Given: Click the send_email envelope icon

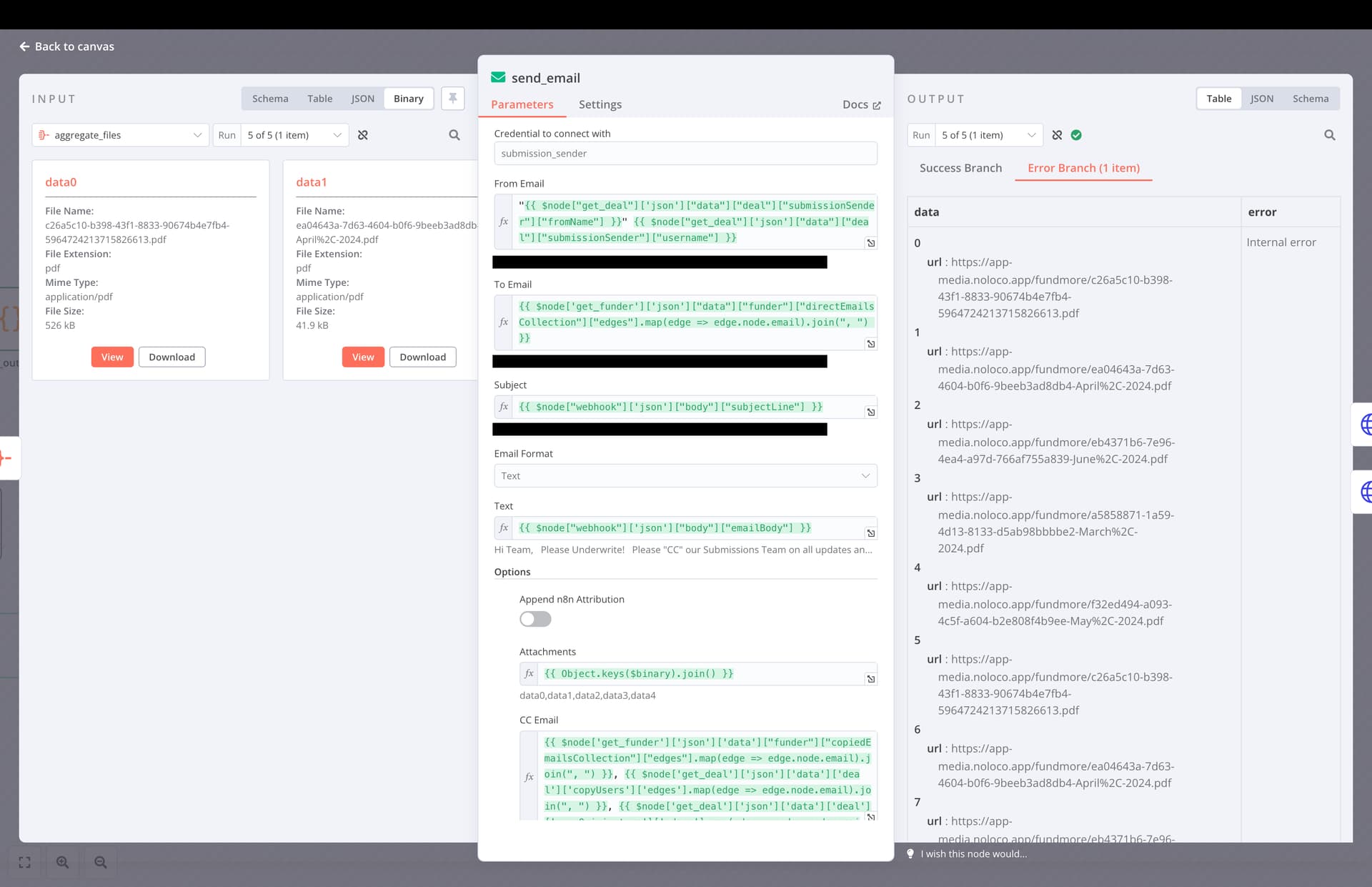Looking at the screenshot, I should [x=499, y=77].
